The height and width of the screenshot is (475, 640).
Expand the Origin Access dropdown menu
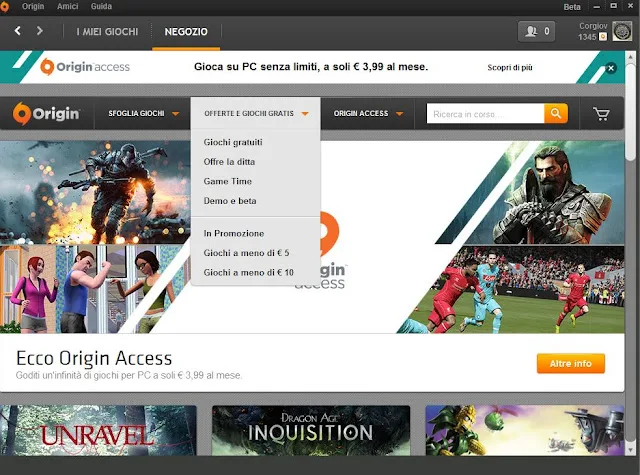click(x=368, y=114)
